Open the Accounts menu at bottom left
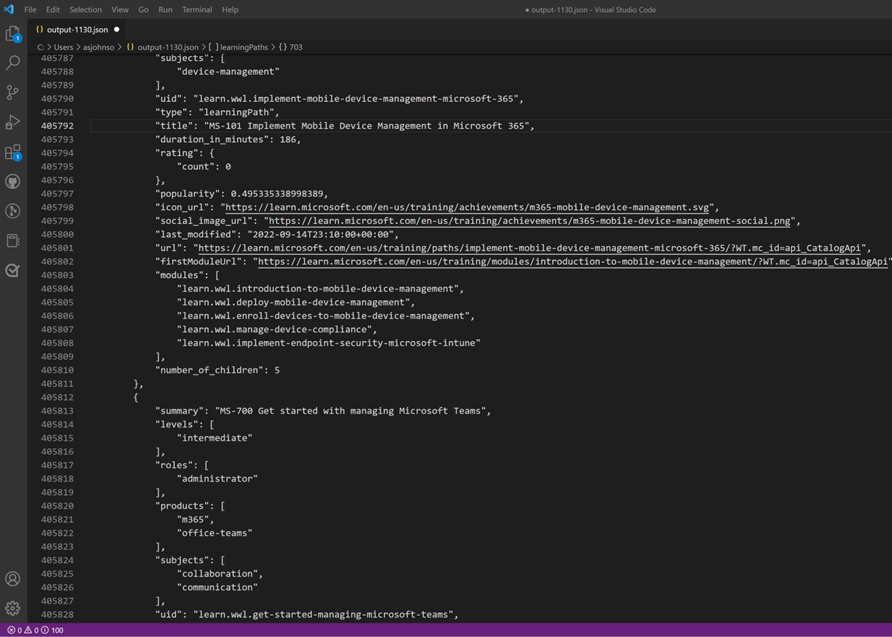This screenshot has width=892, height=637. 13,578
